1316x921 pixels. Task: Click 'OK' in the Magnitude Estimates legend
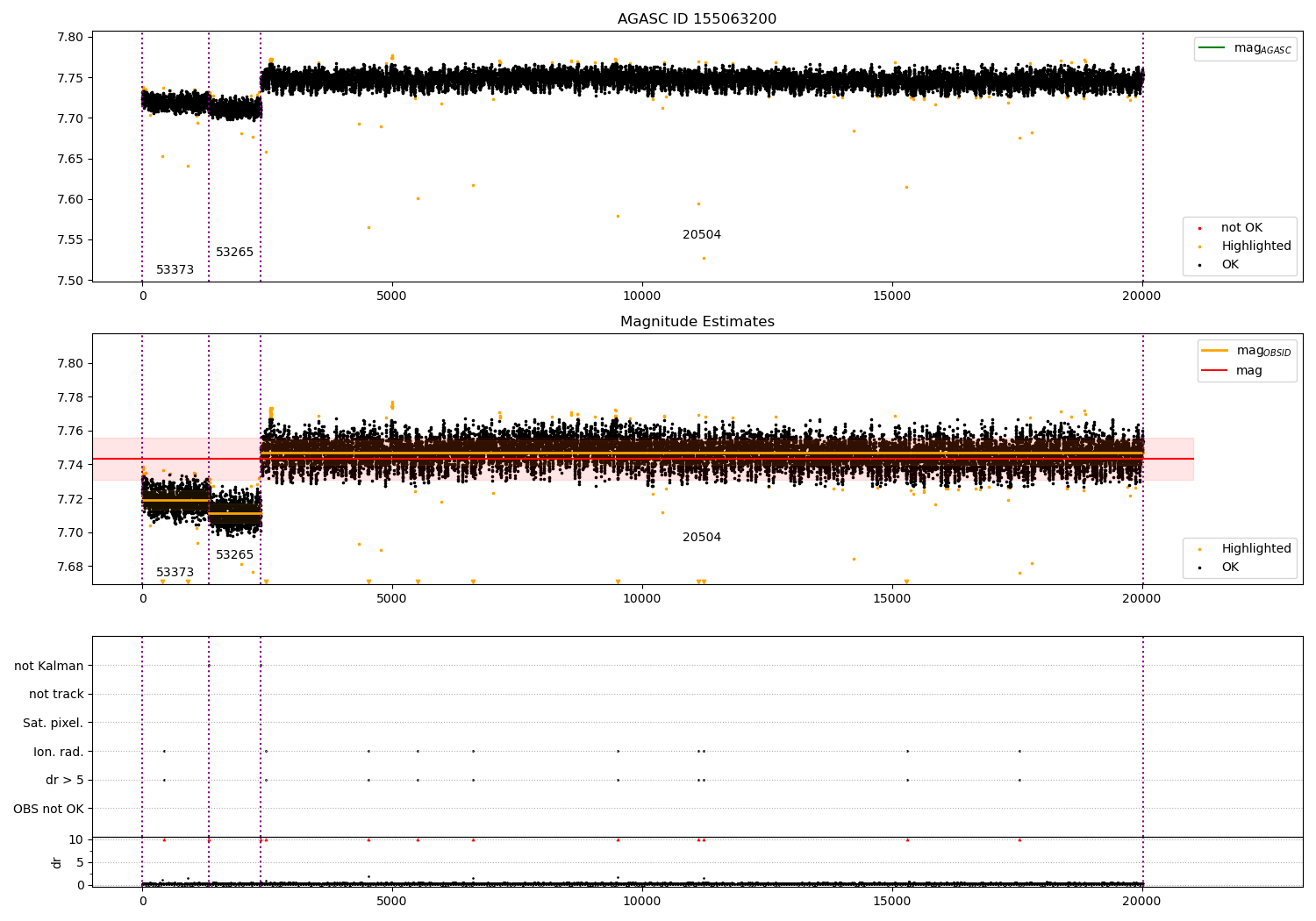1230,567
